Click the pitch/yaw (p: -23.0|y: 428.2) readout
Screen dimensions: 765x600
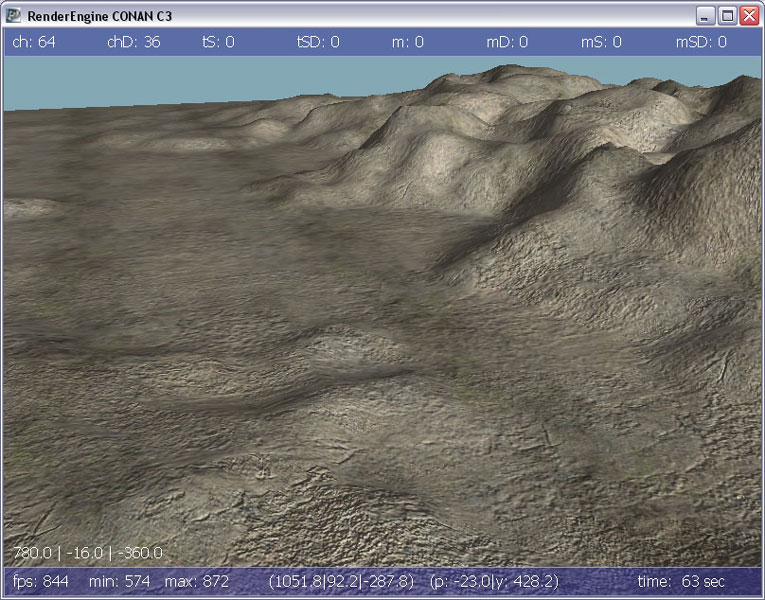(x=493, y=581)
